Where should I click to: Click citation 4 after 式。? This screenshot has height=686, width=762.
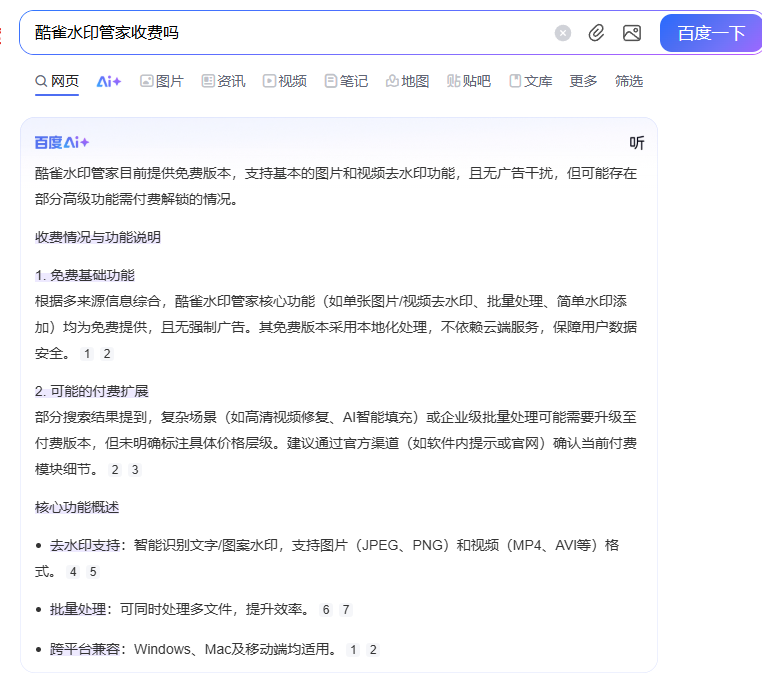[73, 572]
